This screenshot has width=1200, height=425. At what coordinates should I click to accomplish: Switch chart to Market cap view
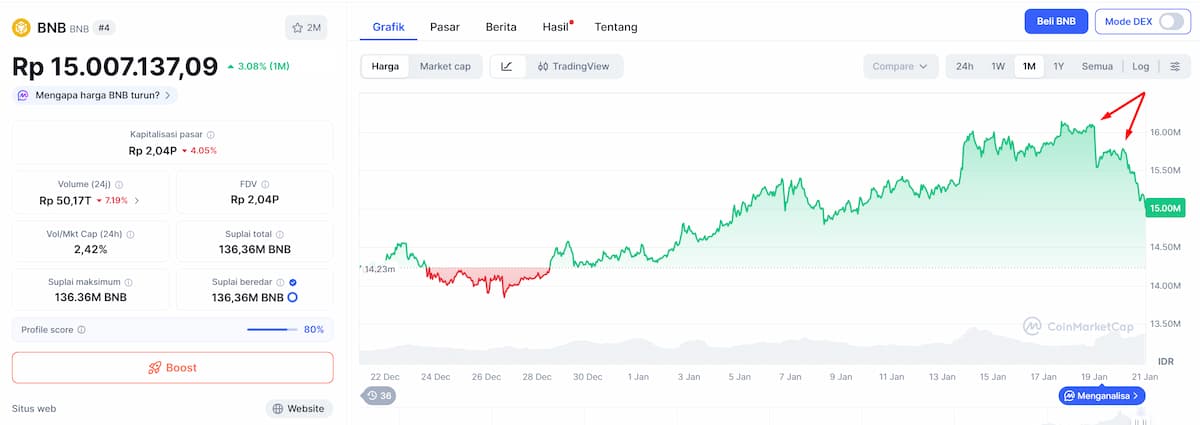point(445,67)
